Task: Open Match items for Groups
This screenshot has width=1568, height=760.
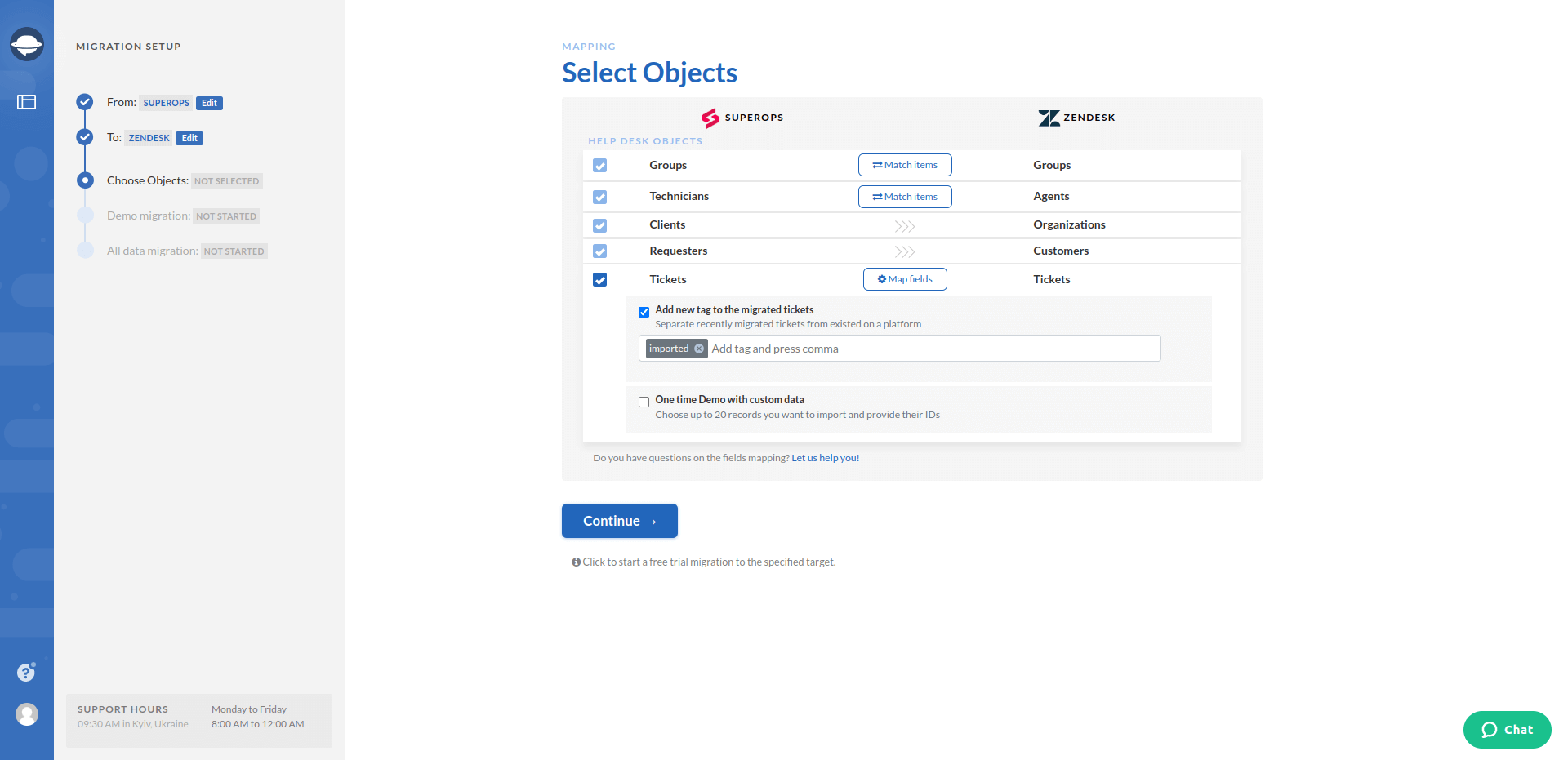Action: coord(905,165)
